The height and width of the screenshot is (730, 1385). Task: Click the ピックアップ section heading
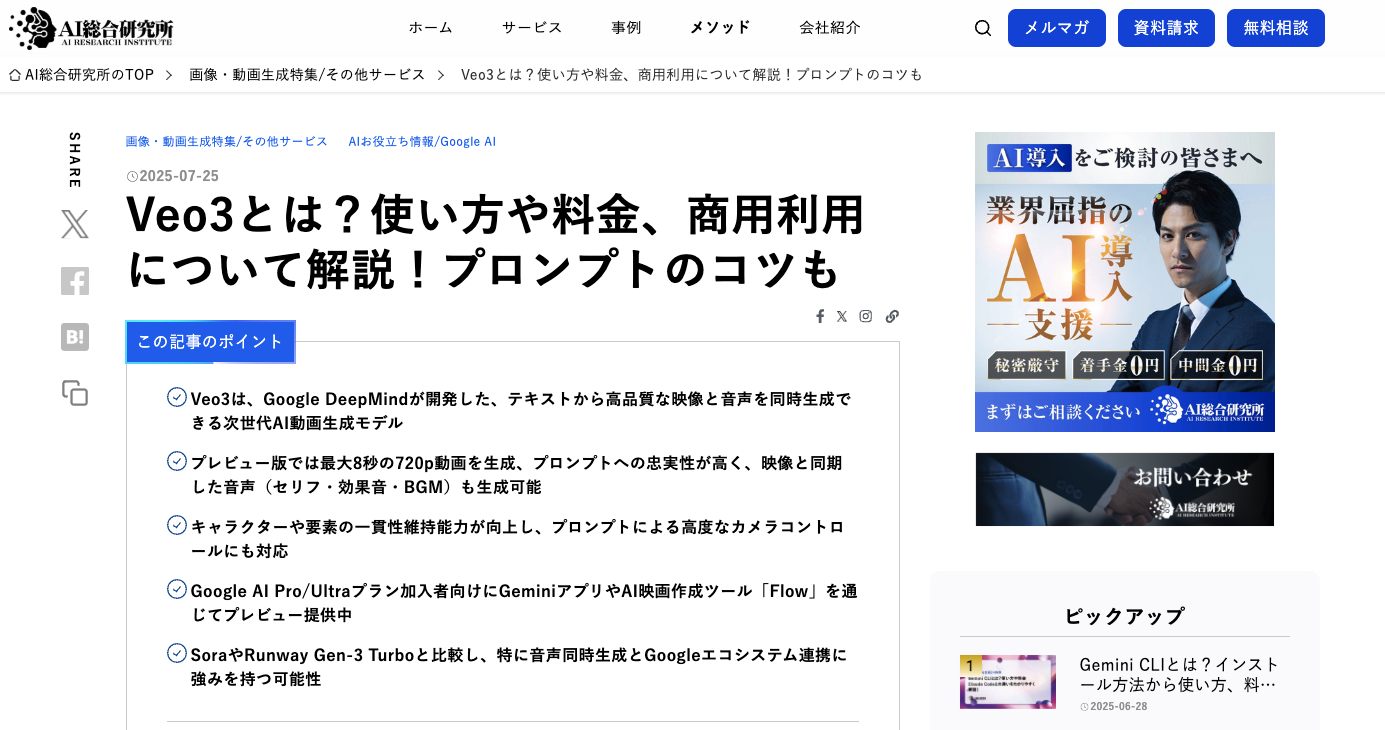[x=1125, y=616]
